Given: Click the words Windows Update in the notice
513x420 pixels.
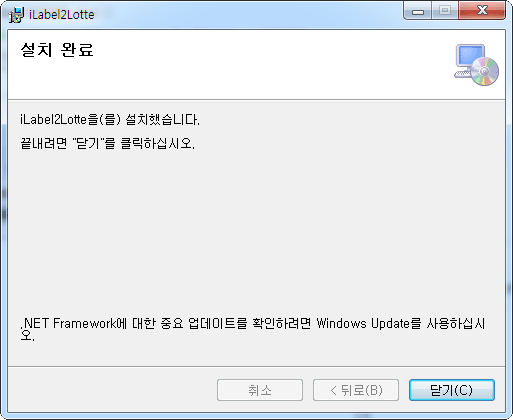Looking at the screenshot, I should point(363,323).
